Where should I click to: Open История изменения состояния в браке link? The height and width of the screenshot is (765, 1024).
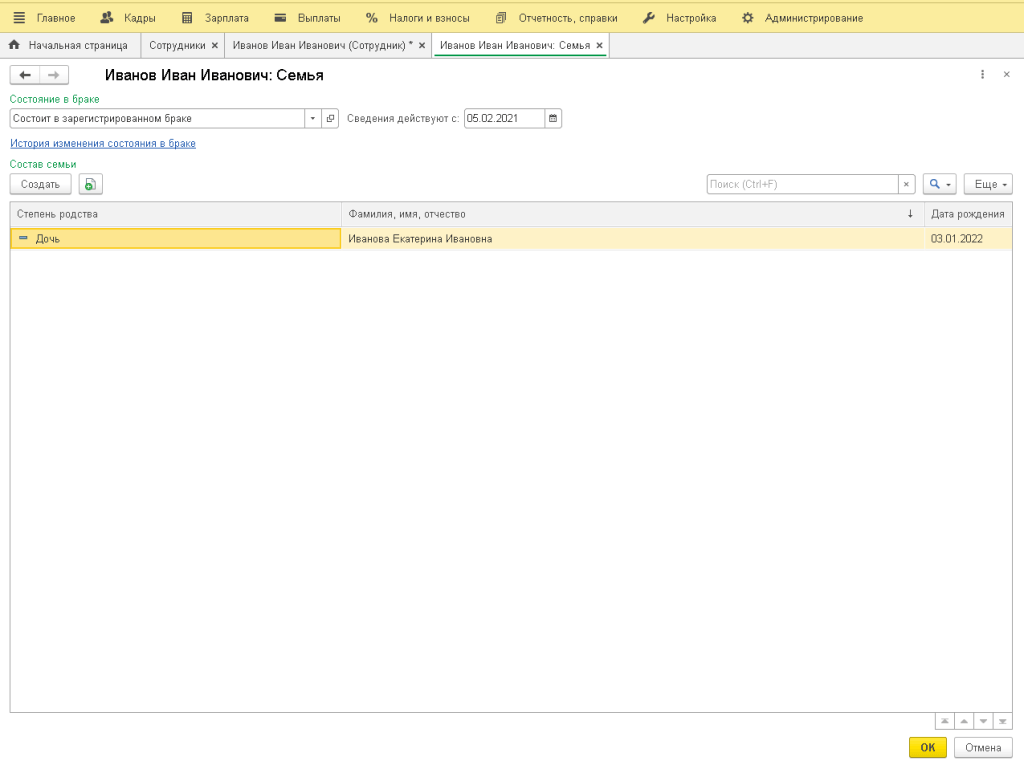(102, 144)
